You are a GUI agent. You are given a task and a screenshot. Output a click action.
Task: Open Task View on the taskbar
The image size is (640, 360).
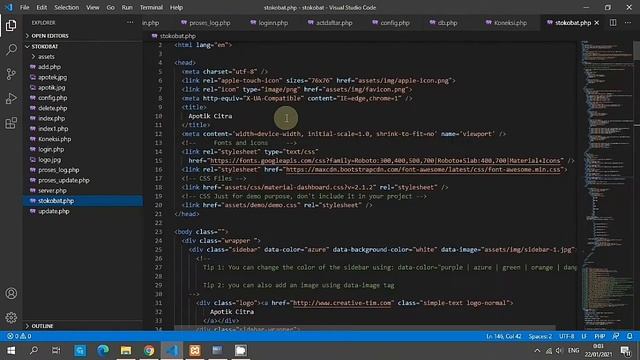click(x=56, y=351)
